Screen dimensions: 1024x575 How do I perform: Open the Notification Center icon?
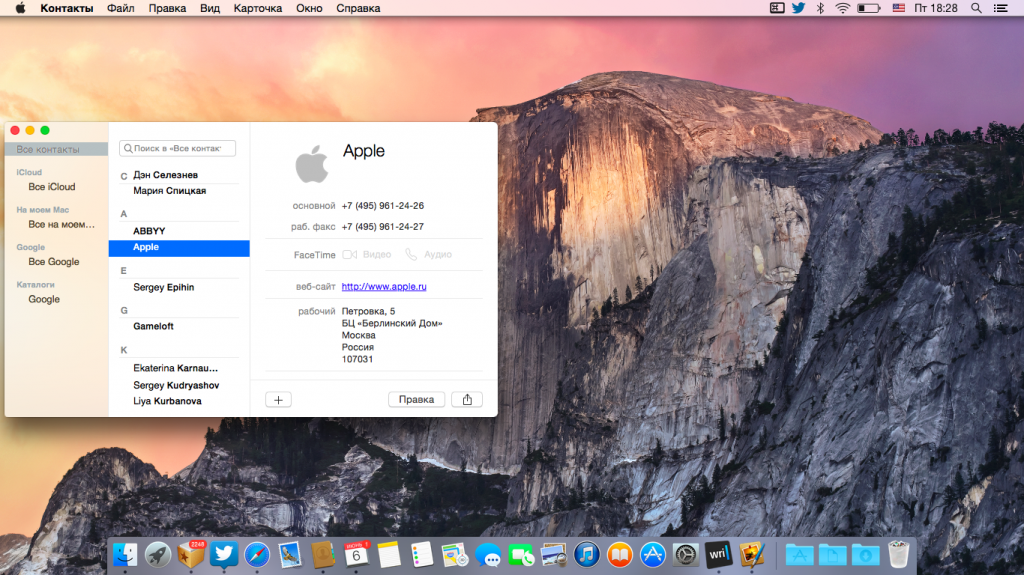pyautogui.click(x=1003, y=8)
